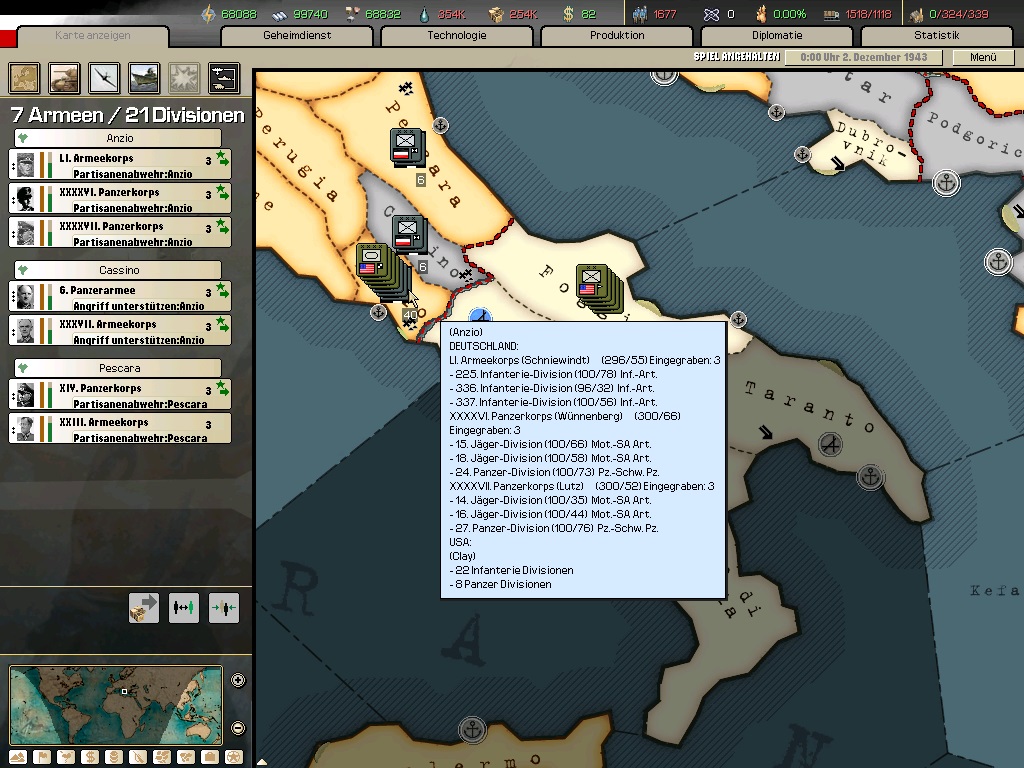Select the air units plane icon
1024x768 pixels.
click(104, 78)
